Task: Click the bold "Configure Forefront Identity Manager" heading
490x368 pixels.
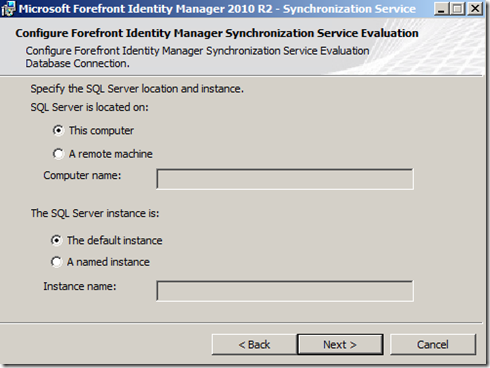Action: [217, 33]
